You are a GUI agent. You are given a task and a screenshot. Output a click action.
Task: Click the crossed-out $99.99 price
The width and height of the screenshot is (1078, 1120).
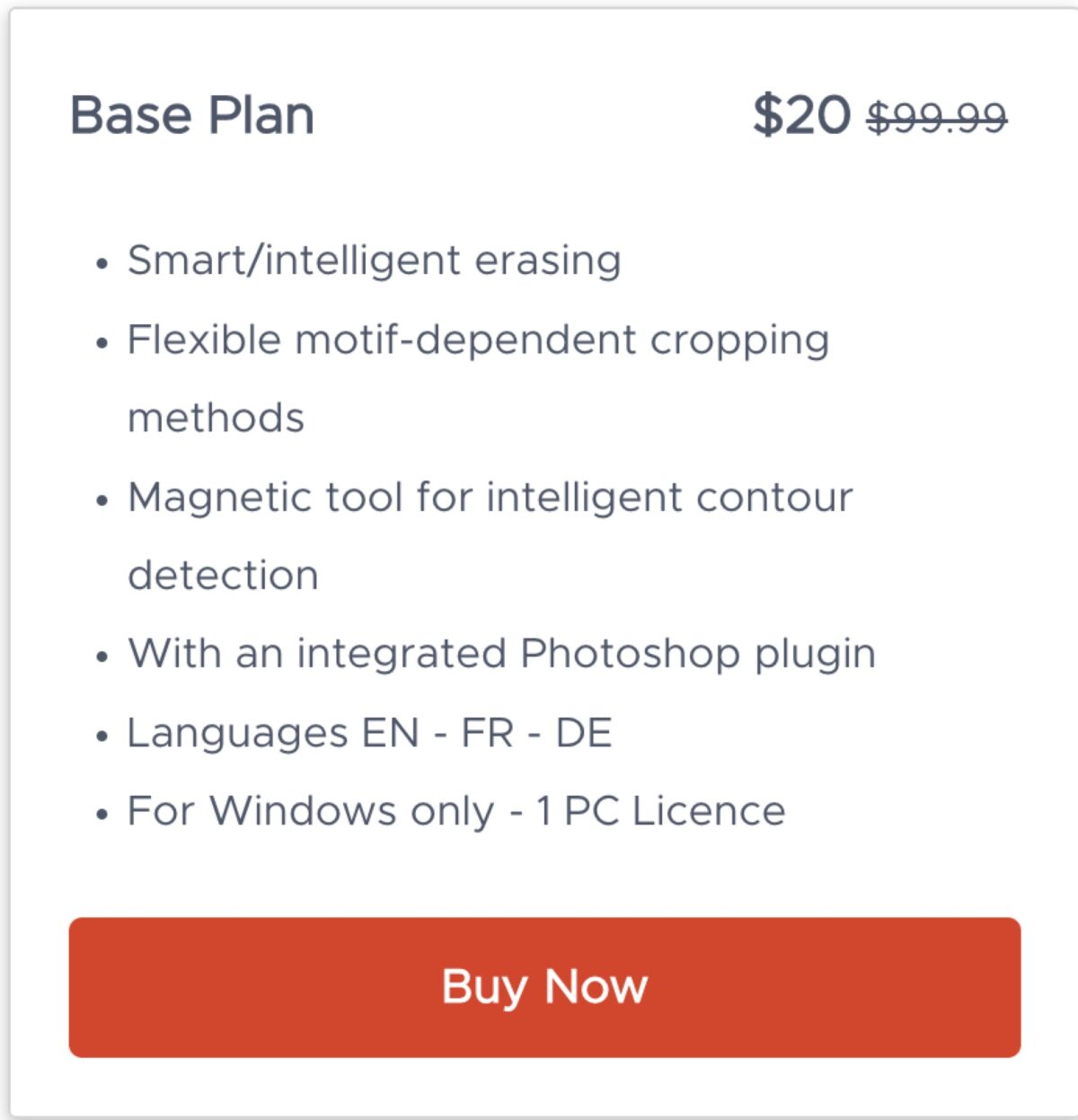click(937, 118)
